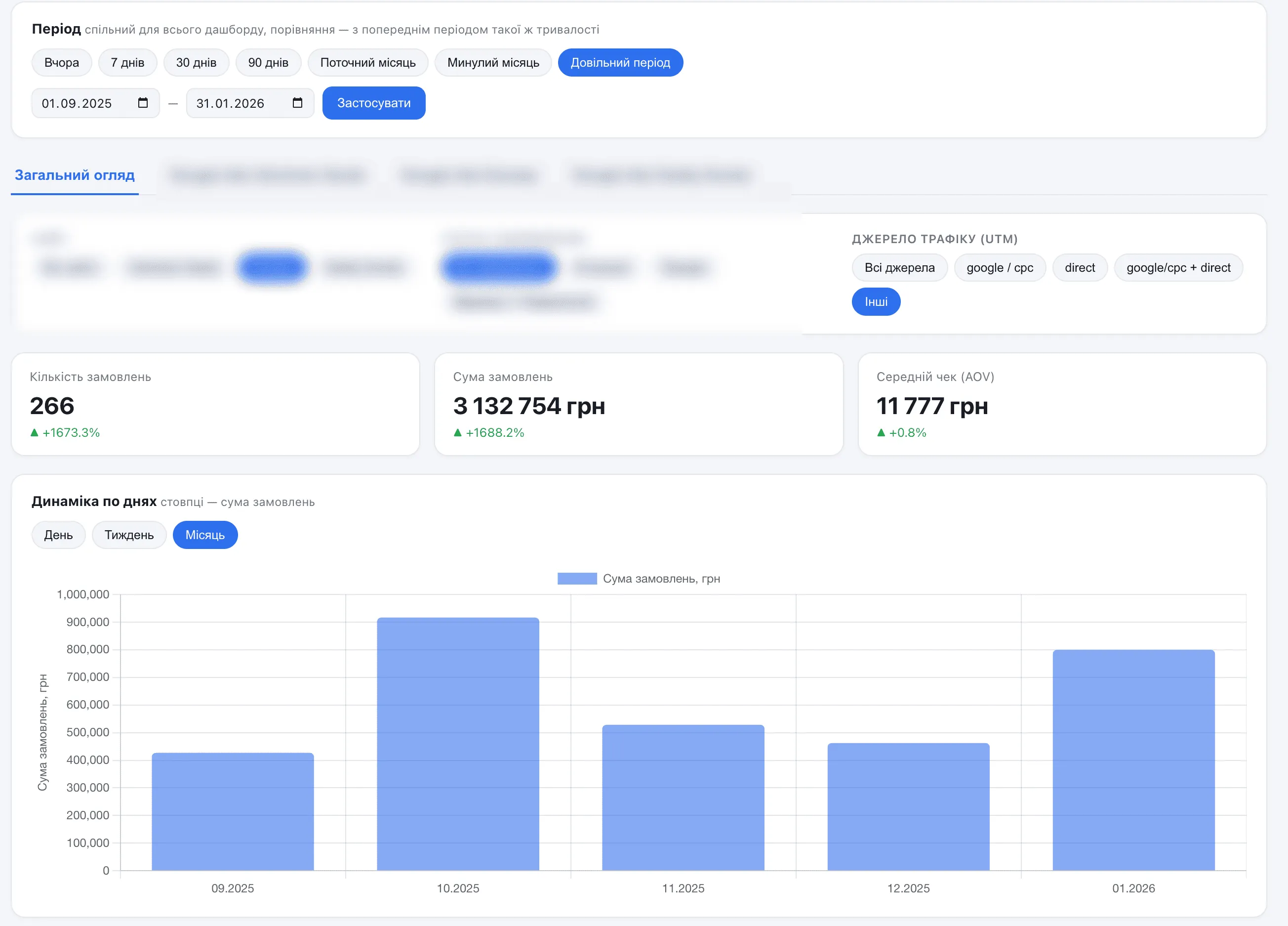Open the start date calendar picker icon

click(143, 103)
